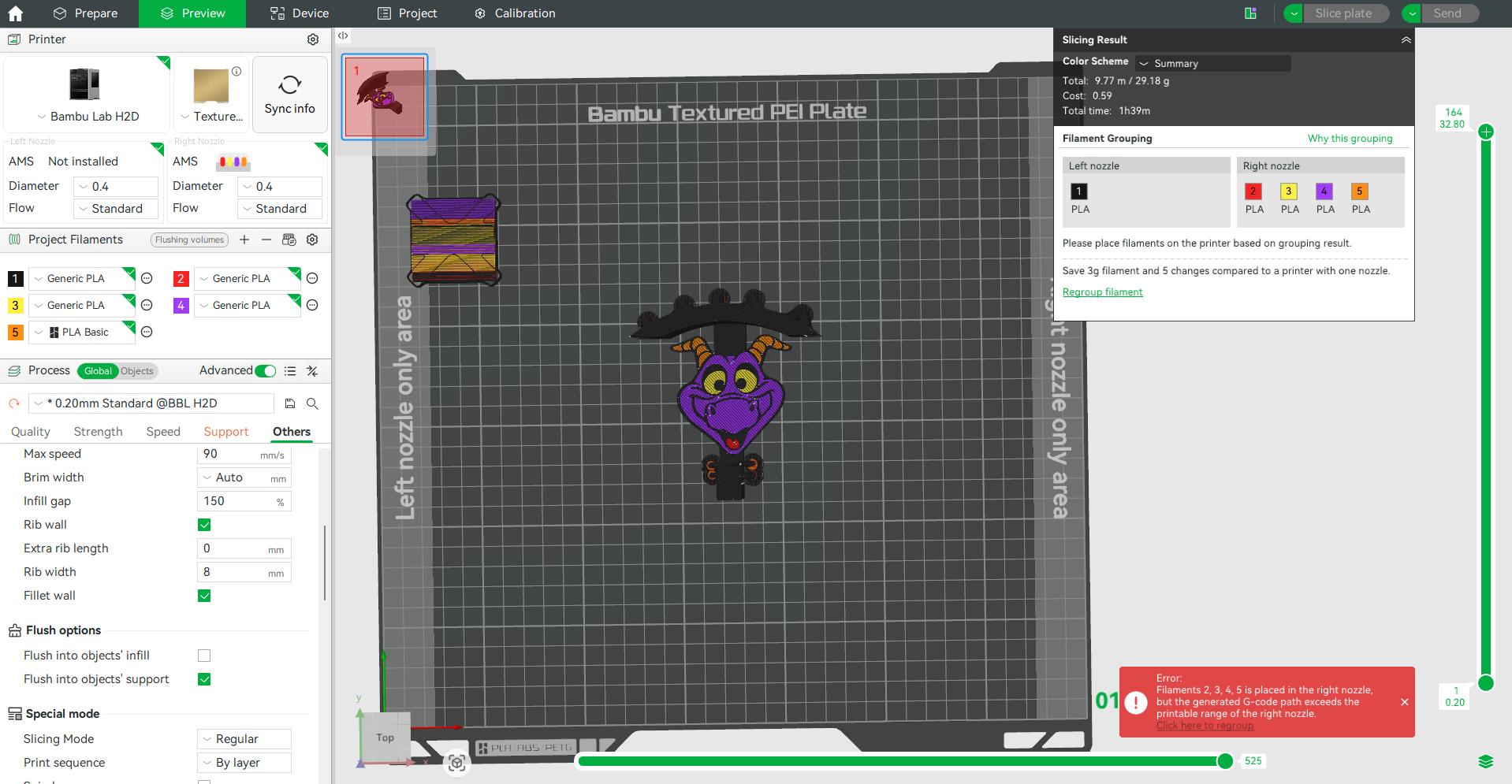1512x784 pixels.
Task: Open right nozzle Flow dropdown
Action: click(x=280, y=209)
